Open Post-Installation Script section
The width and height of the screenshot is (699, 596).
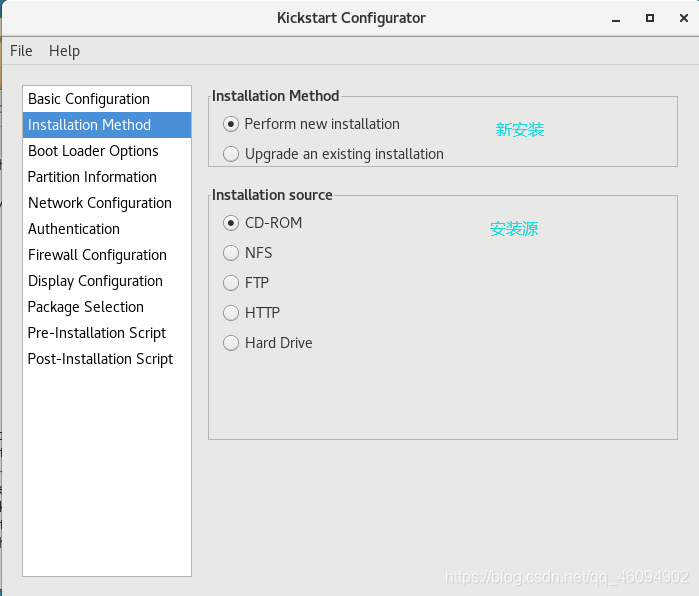pyautogui.click(x=107, y=359)
